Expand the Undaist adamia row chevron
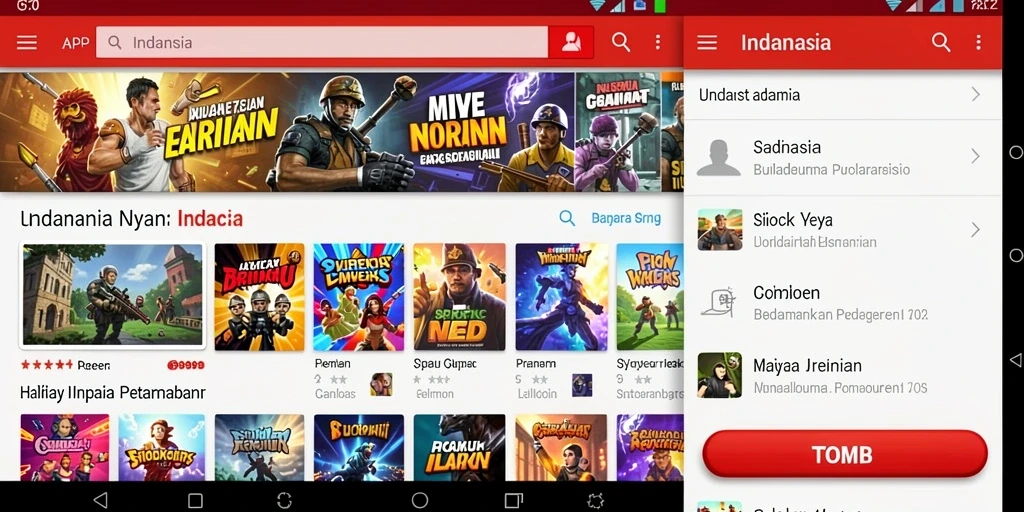This screenshot has height=512, width=1024. coord(976,95)
